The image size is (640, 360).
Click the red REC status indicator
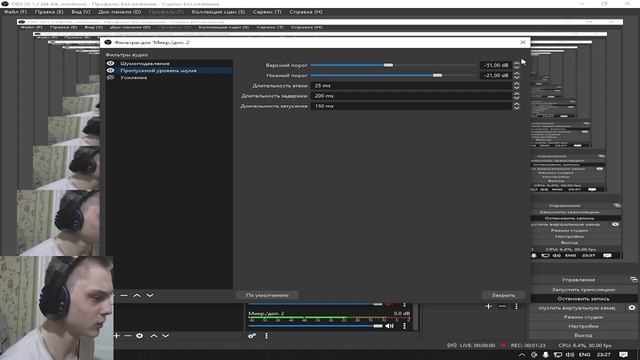pyautogui.click(x=503, y=345)
